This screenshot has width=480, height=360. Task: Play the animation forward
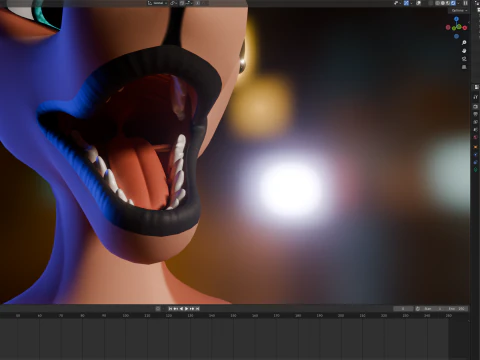click(x=186, y=309)
